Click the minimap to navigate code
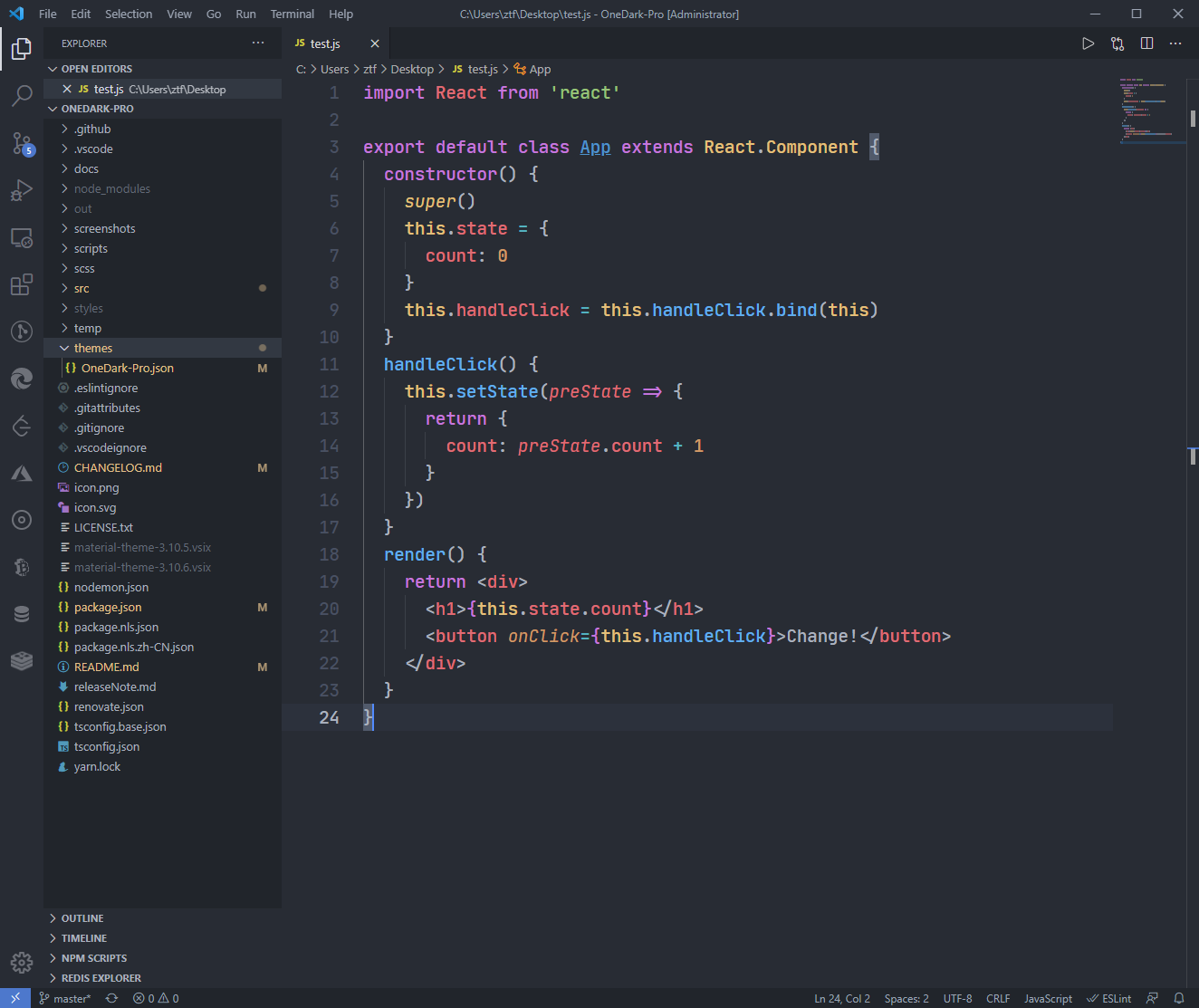Screen dimensions: 1199x1008 (x=1150, y=109)
